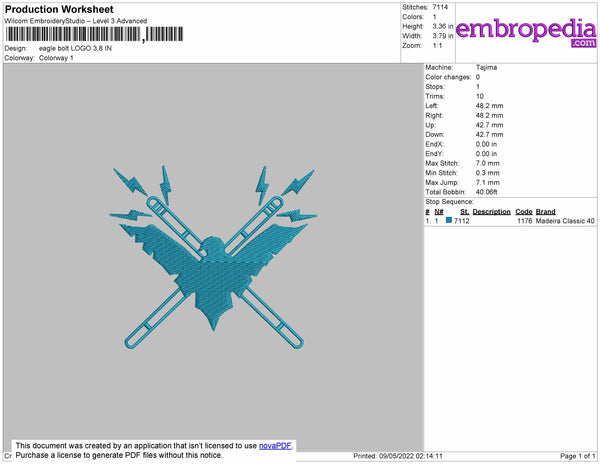This screenshot has height=464, width=600.
Task: Select Max Jump value '7.1 mm'
Action: [x=488, y=182]
